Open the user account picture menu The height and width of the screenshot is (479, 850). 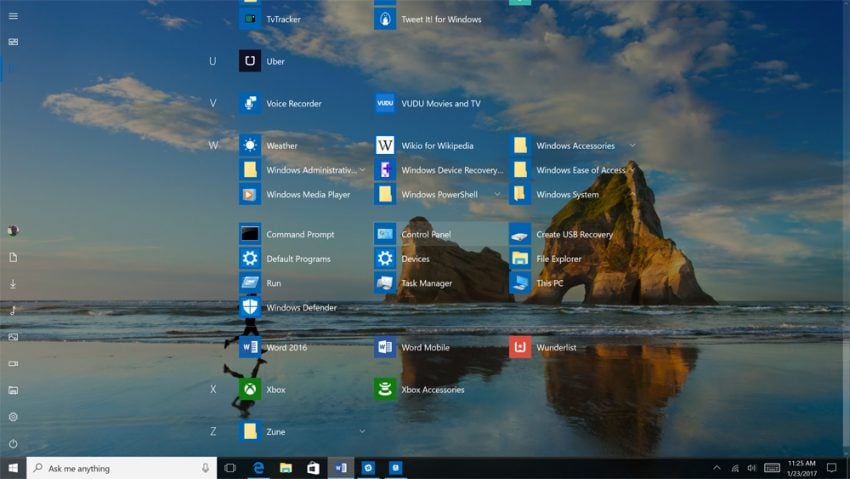(x=13, y=231)
